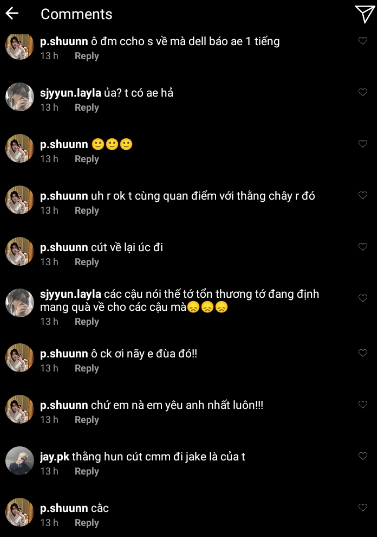377x537 pixels.
Task: Open p.shuunn username on first comment
Action: coord(64,41)
